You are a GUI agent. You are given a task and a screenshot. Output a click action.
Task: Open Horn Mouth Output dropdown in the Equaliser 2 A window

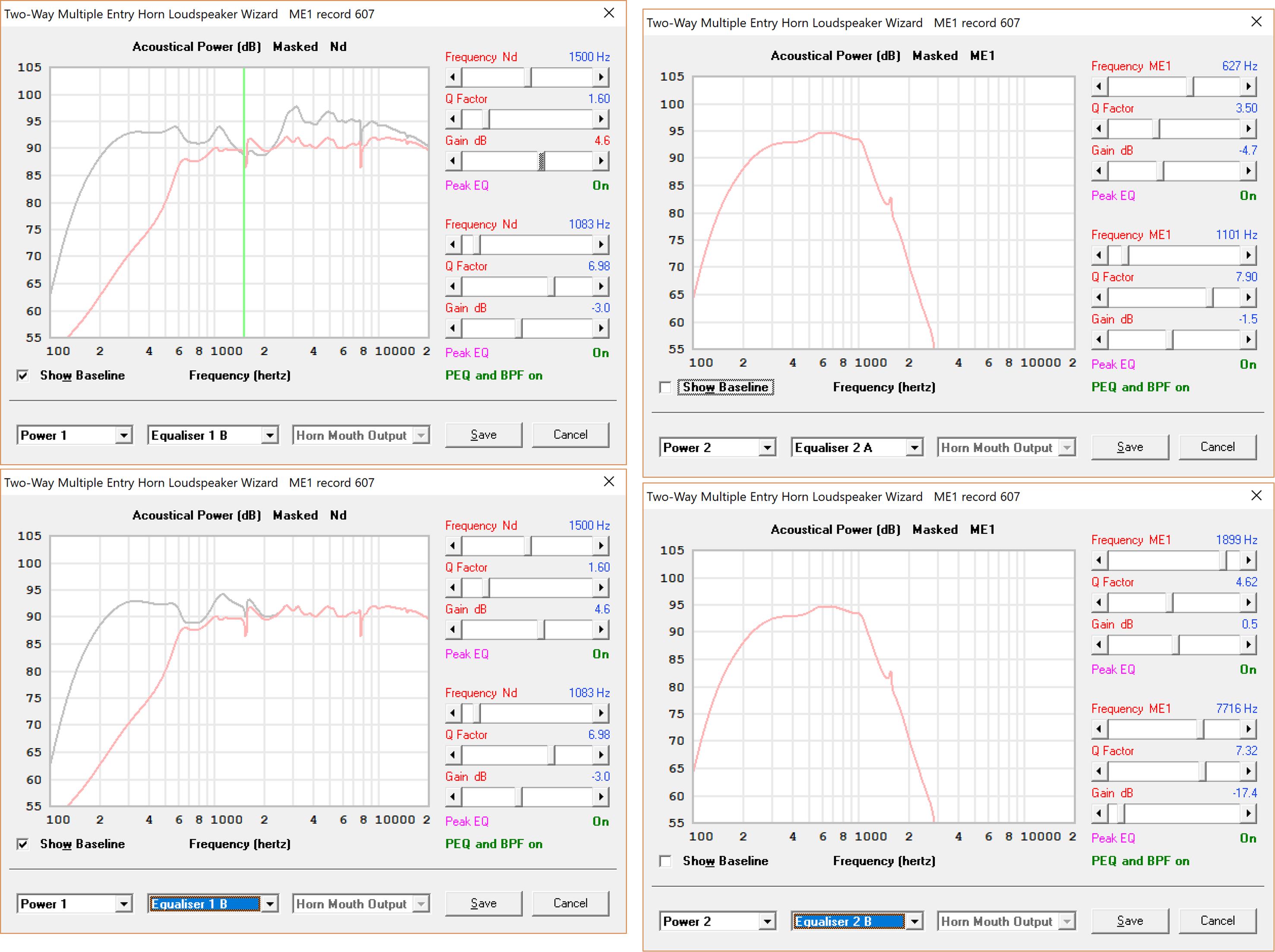1067,448
